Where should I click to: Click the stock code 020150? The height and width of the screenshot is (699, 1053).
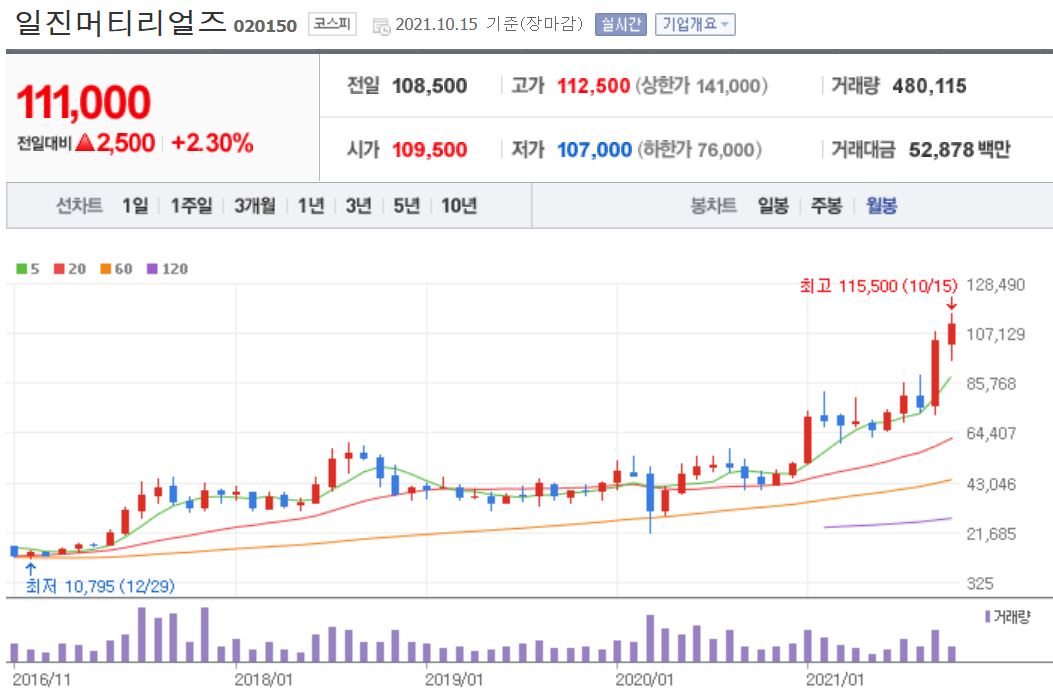[x=265, y=26]
